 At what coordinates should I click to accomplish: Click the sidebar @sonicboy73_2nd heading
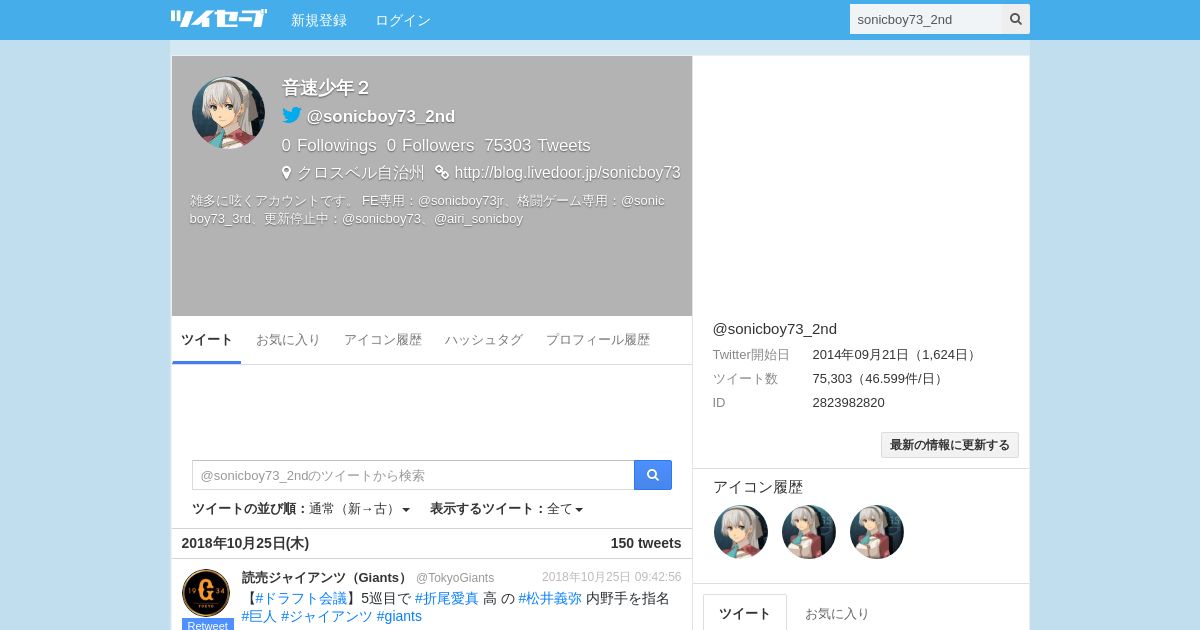775,328
